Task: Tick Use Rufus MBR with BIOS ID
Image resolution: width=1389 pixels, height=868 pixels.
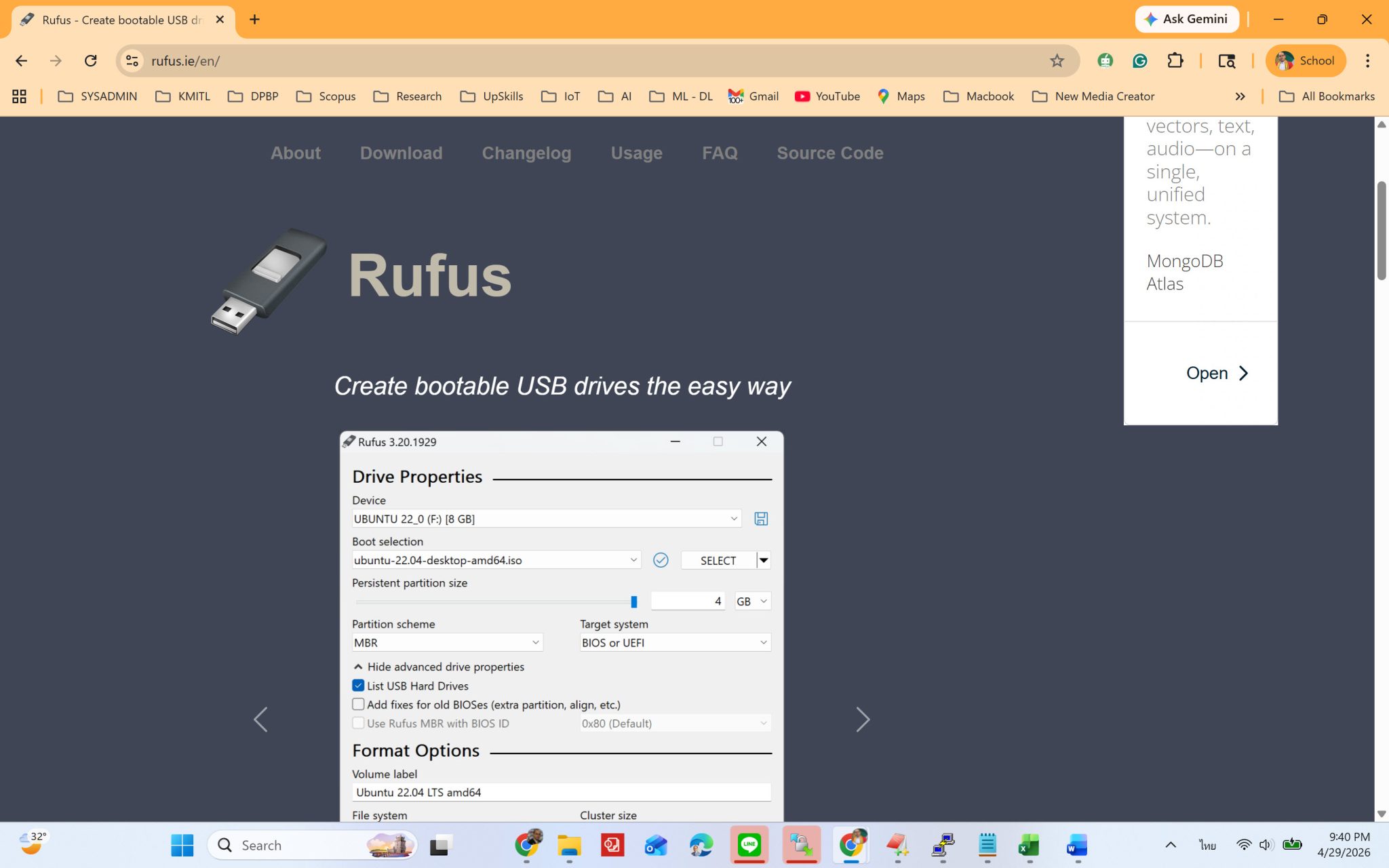Action: click(x=358, y=723)
